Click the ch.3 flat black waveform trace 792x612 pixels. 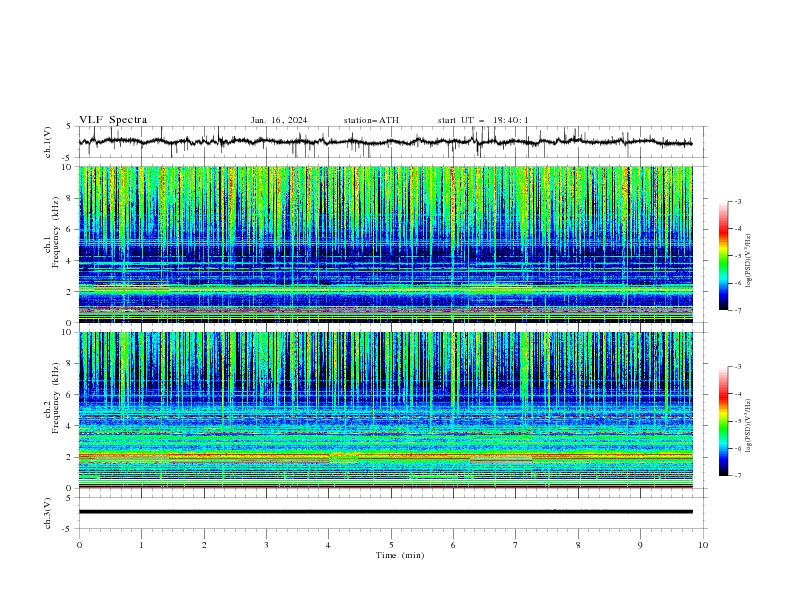click(385, 512)
